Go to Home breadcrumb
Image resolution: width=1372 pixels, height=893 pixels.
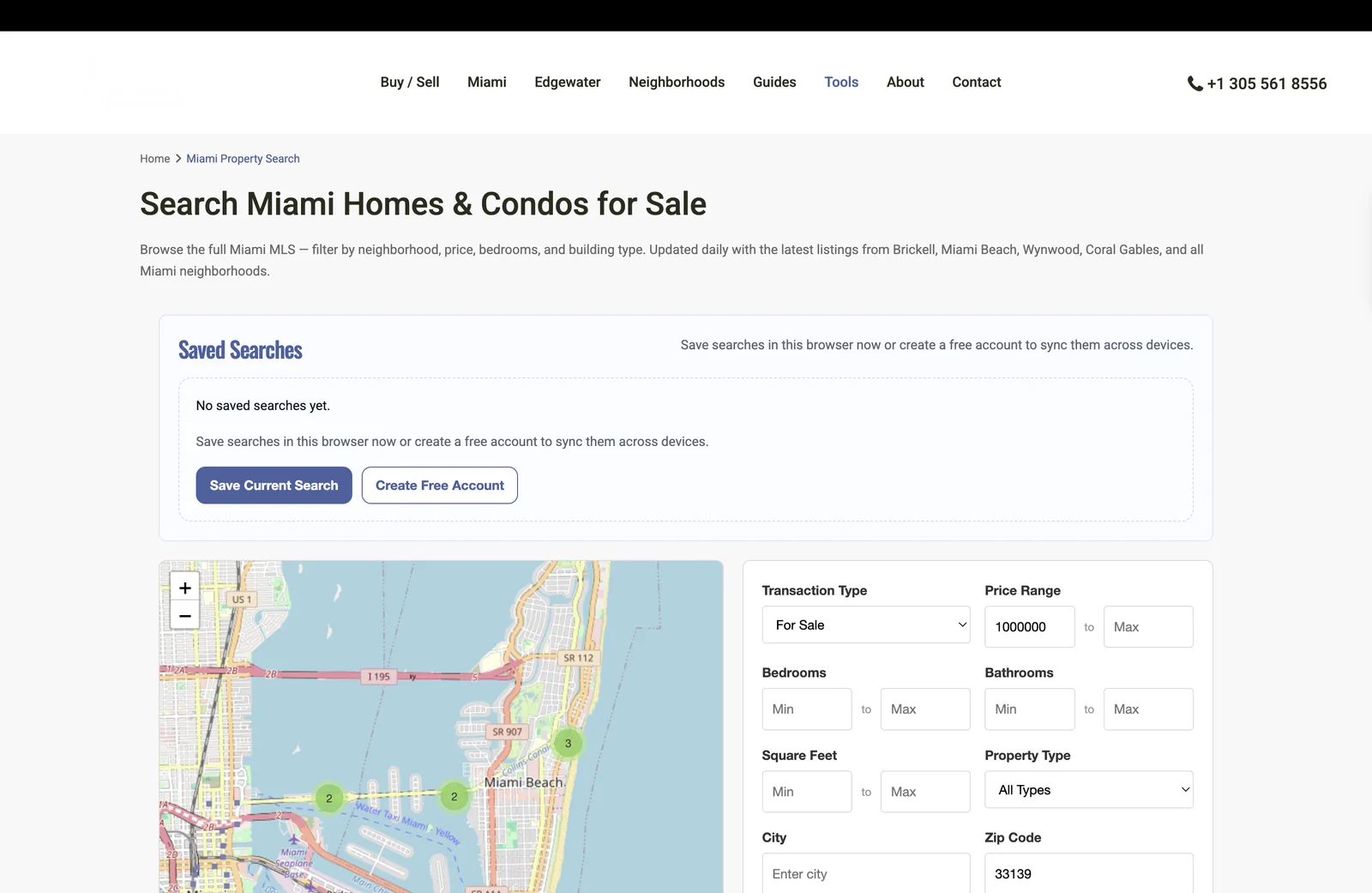[155, 159]
